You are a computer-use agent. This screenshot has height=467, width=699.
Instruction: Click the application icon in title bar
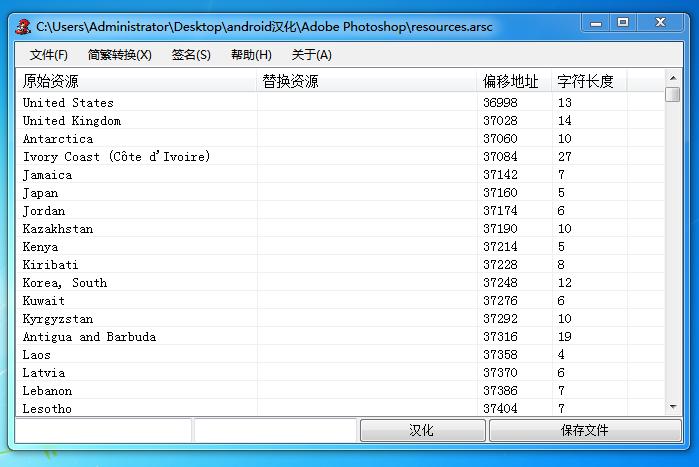pos(23,27)
